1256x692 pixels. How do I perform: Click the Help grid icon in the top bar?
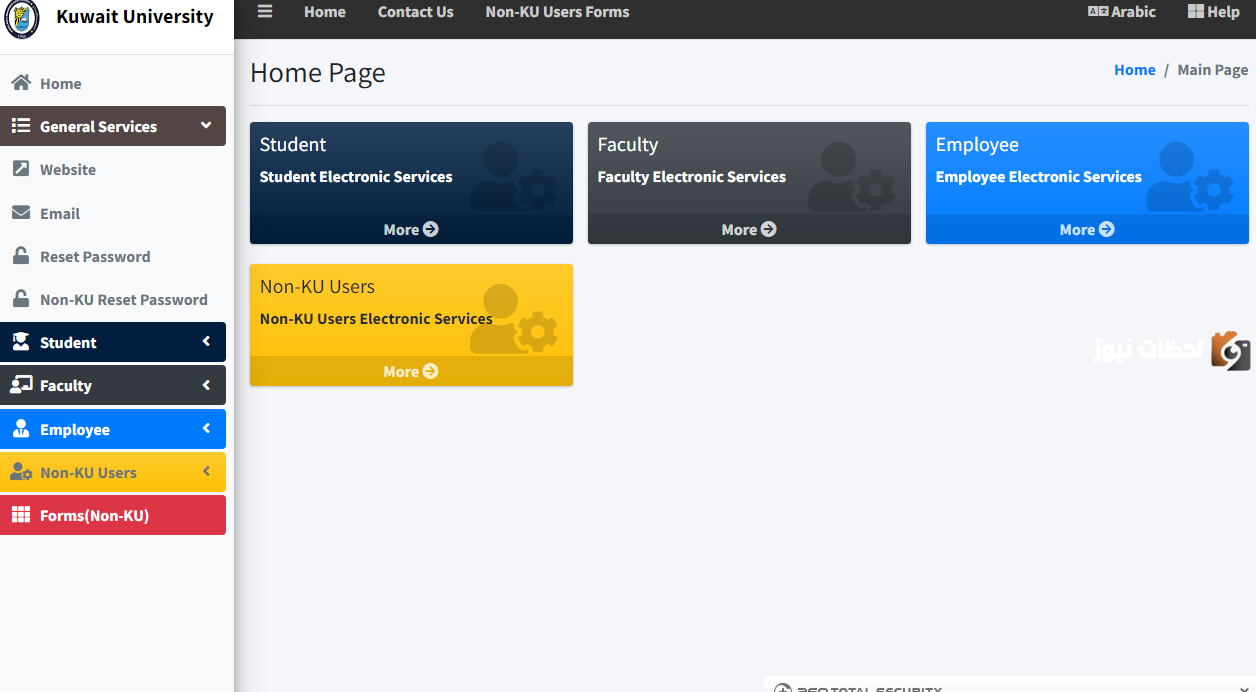coord(1196,12)
